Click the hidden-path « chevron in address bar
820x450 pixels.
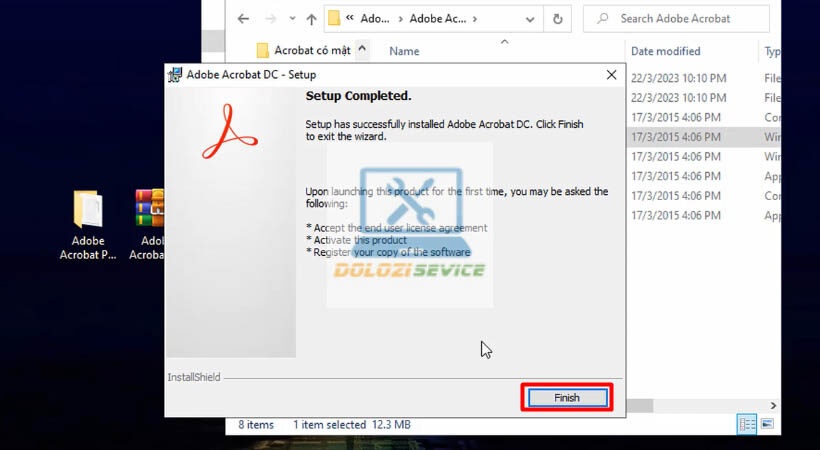(x=350, y=18)
